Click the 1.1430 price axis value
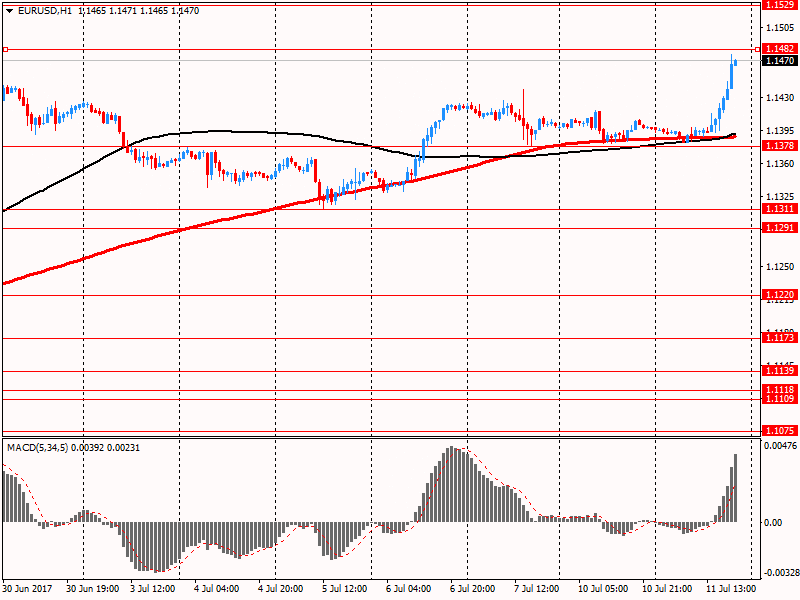The height and width of the screenshot is (600, 800). pyautogui.click(x=781, y=97)
